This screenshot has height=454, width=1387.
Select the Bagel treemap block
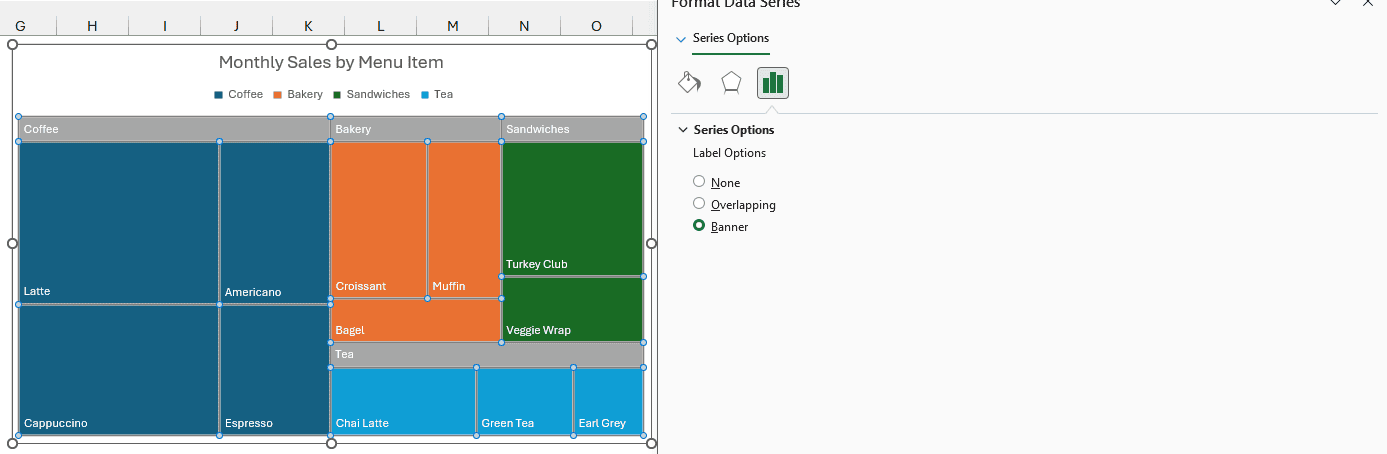pyautogui.click(x=415, y=320)
